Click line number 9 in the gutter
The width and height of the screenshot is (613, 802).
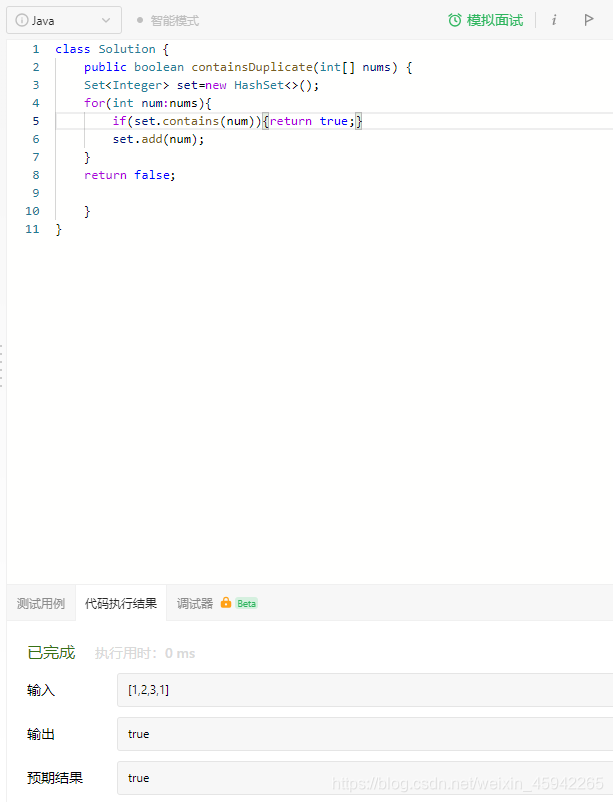point(36,193)
